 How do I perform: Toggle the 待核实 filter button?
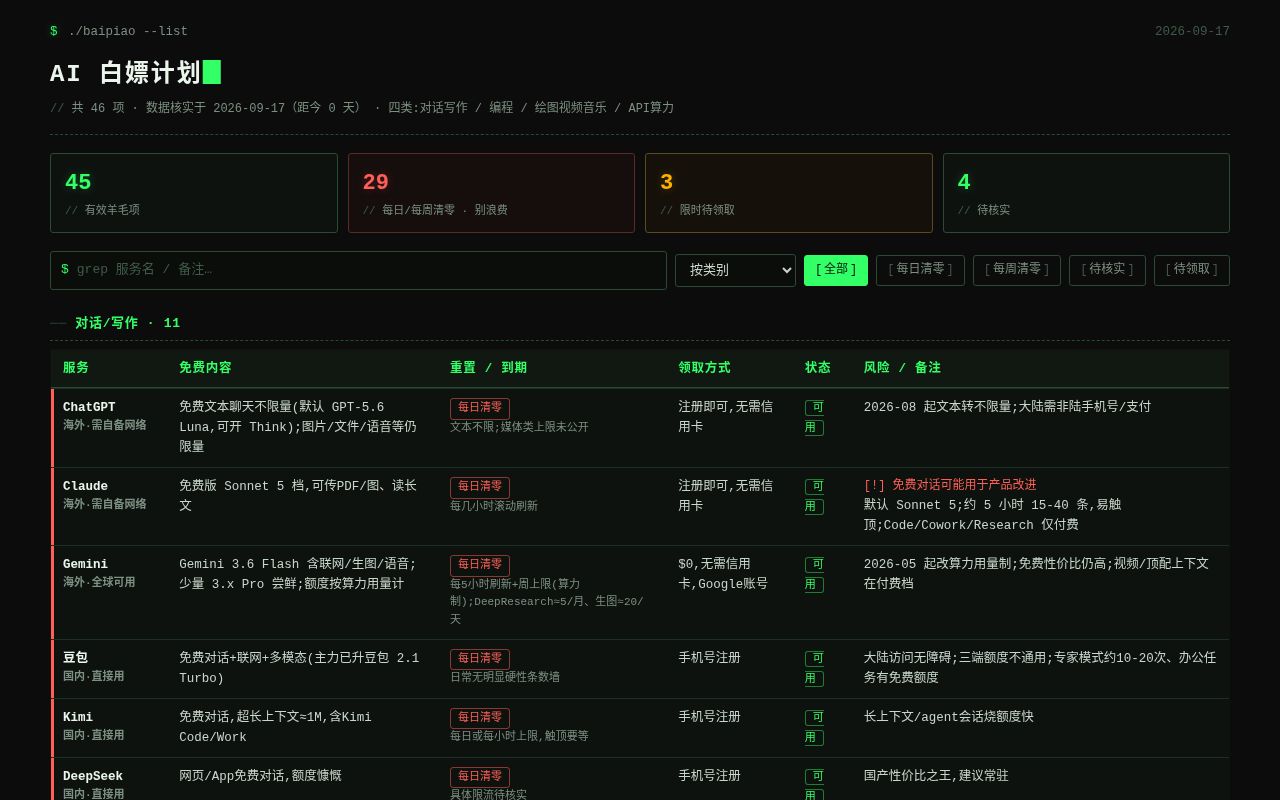[x=1107, y=270]
